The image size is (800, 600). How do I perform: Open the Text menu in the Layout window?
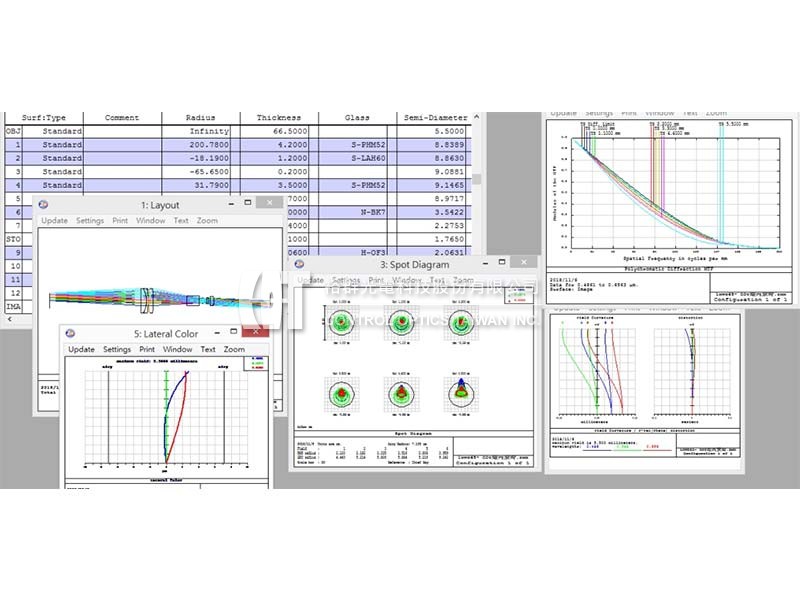tap(181, 220)
